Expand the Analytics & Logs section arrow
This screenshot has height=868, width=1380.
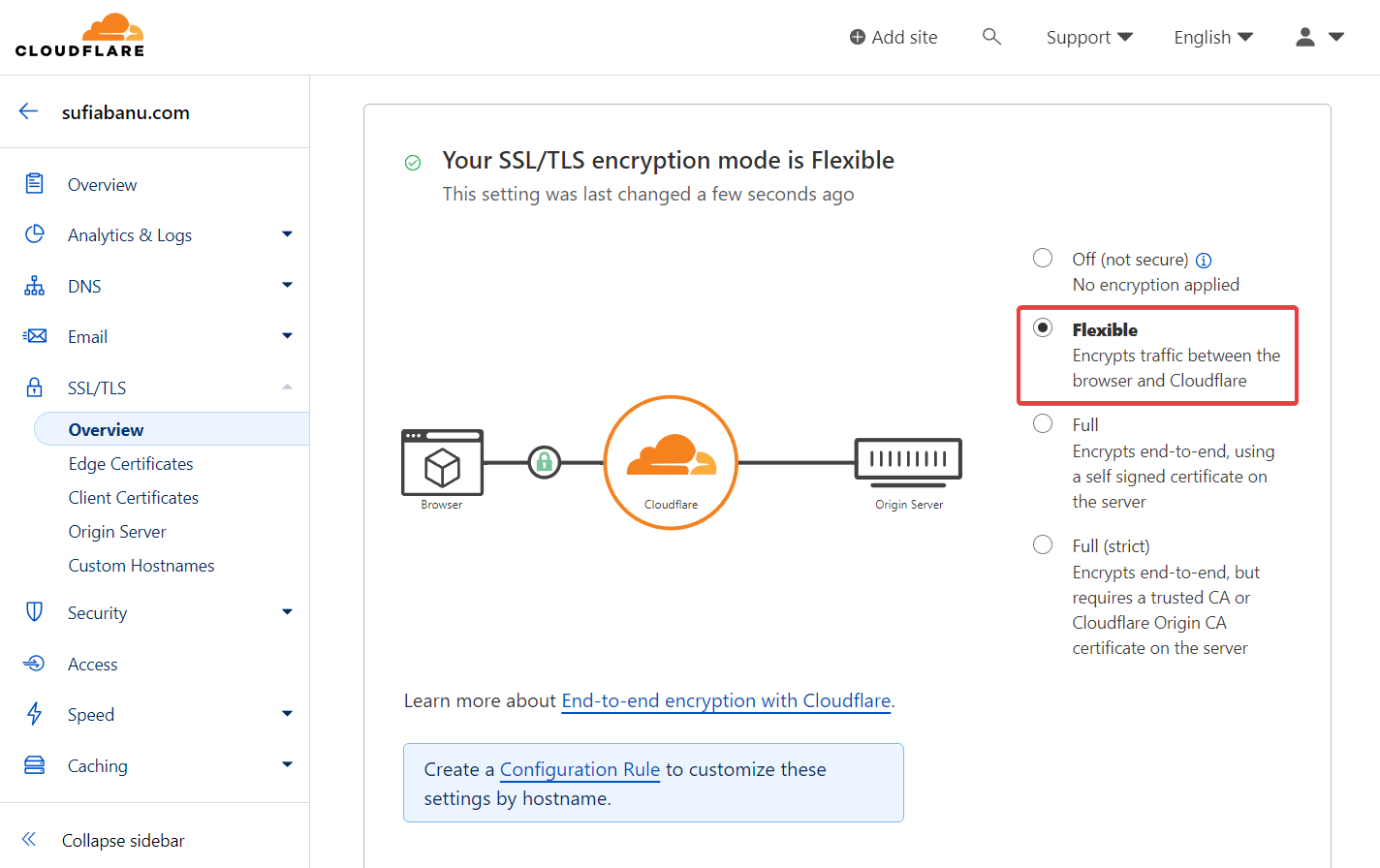[287, 233]
